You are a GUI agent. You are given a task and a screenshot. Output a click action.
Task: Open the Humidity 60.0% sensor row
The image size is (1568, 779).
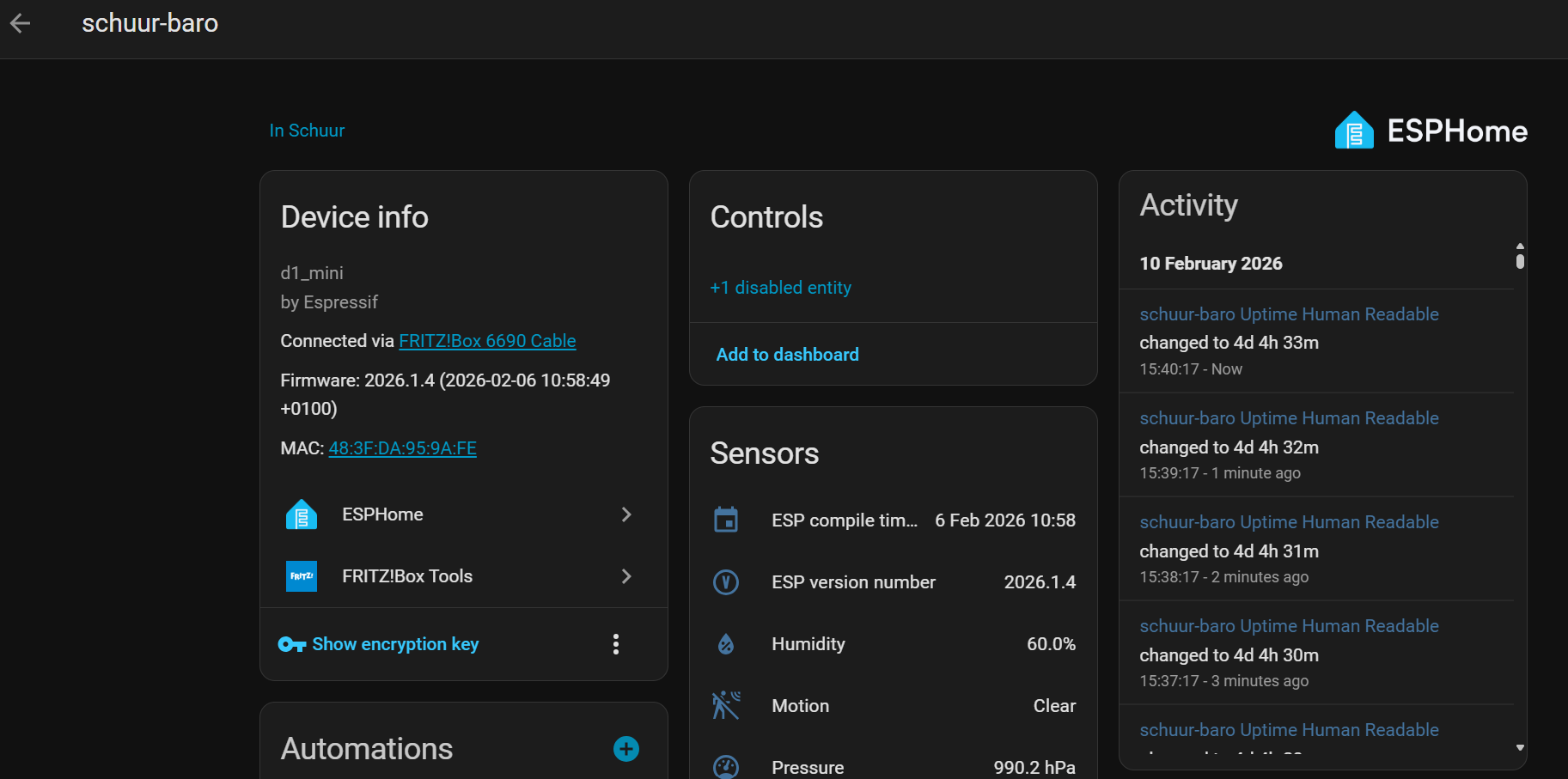[894, 644]
